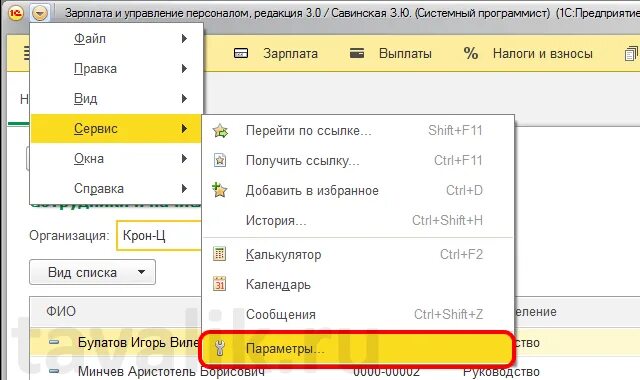Click the Выплаты wallet icon
The image size is (640, 380).
tap(357, 53)
